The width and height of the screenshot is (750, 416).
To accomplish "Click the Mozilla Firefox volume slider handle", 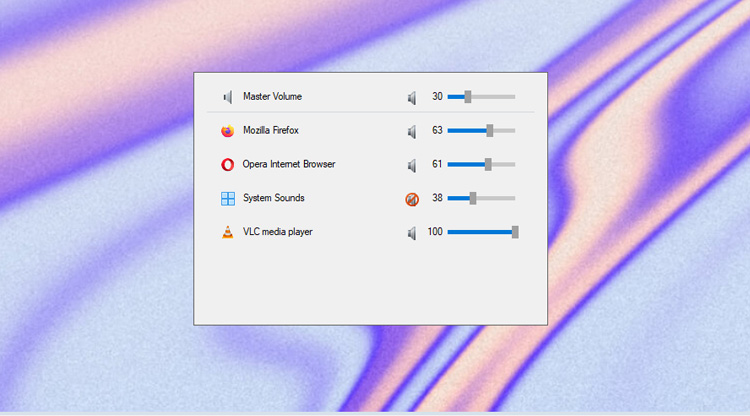I will pos(490,131).
